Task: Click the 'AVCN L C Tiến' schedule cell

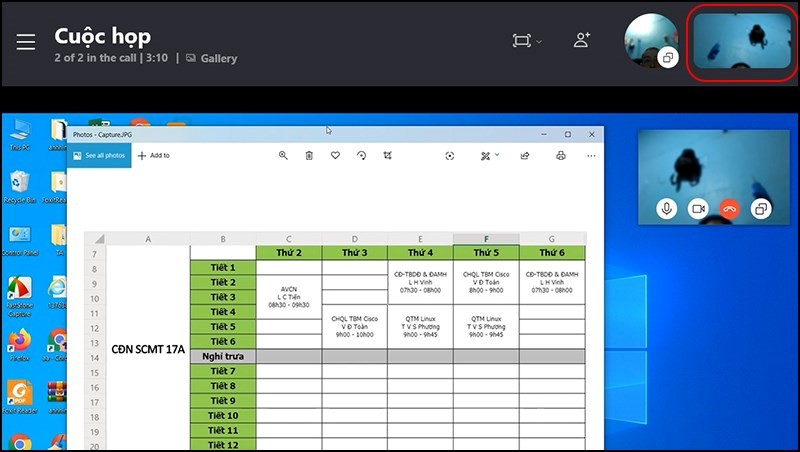Action: point(289,297)
